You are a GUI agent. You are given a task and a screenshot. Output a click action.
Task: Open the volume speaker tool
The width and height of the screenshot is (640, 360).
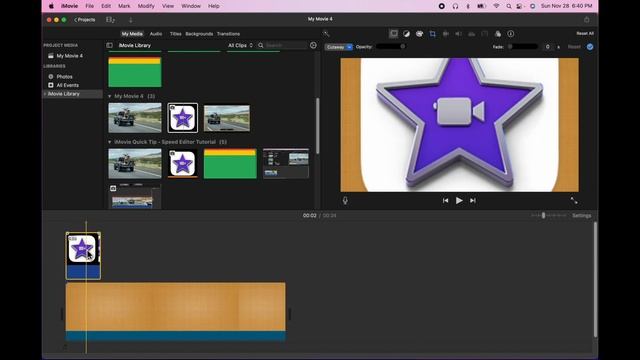[x=458, y=34]
